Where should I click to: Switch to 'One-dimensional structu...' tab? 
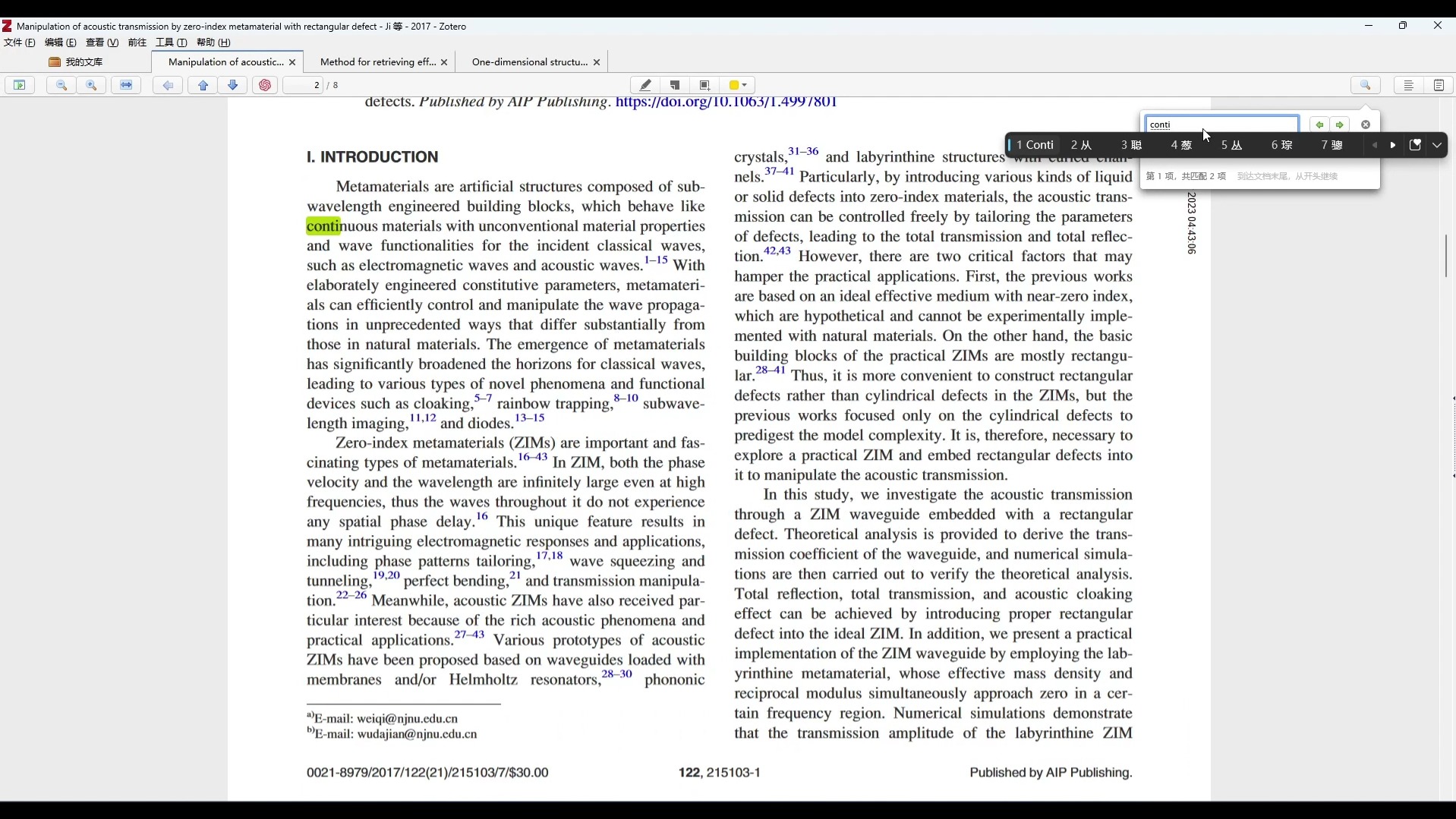[529, 62]
